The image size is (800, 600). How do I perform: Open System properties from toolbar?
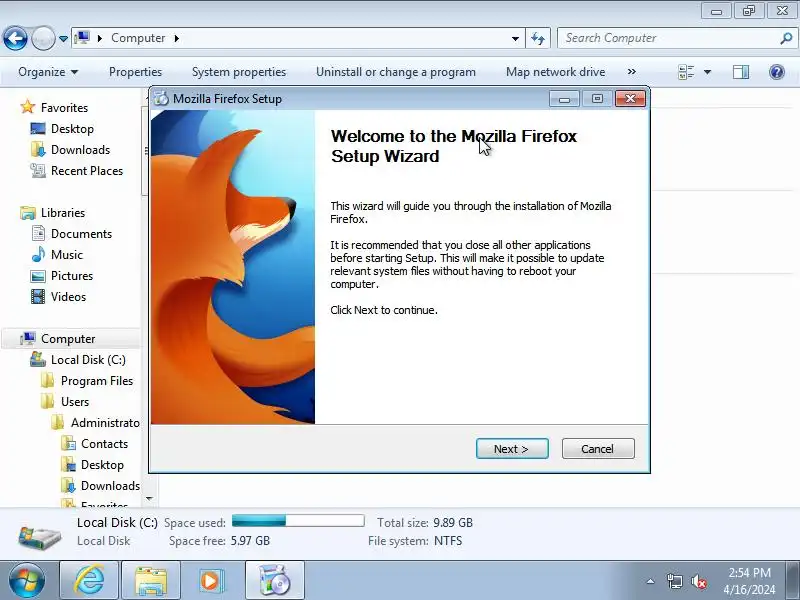point(239,72)
